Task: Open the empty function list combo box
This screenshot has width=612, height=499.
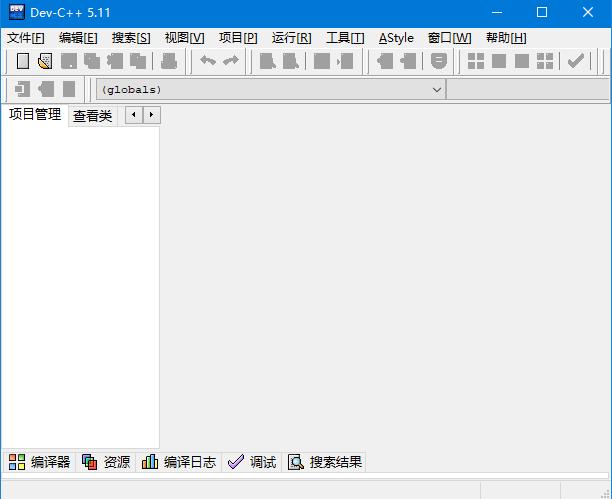Action: [x=528, y=90]
